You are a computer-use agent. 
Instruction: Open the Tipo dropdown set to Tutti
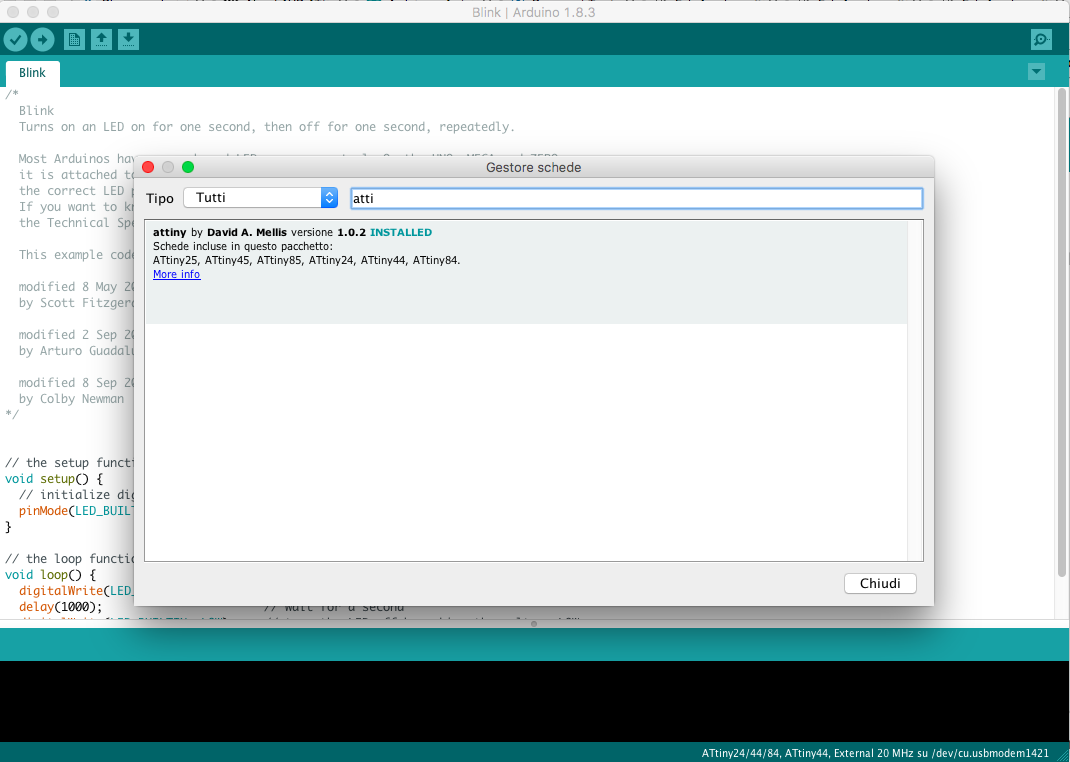click(x=261, y=198)
